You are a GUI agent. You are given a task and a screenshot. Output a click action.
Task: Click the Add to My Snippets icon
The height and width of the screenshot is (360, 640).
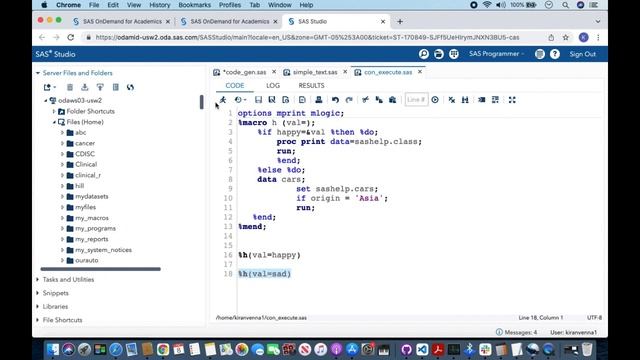coord(286,100)
